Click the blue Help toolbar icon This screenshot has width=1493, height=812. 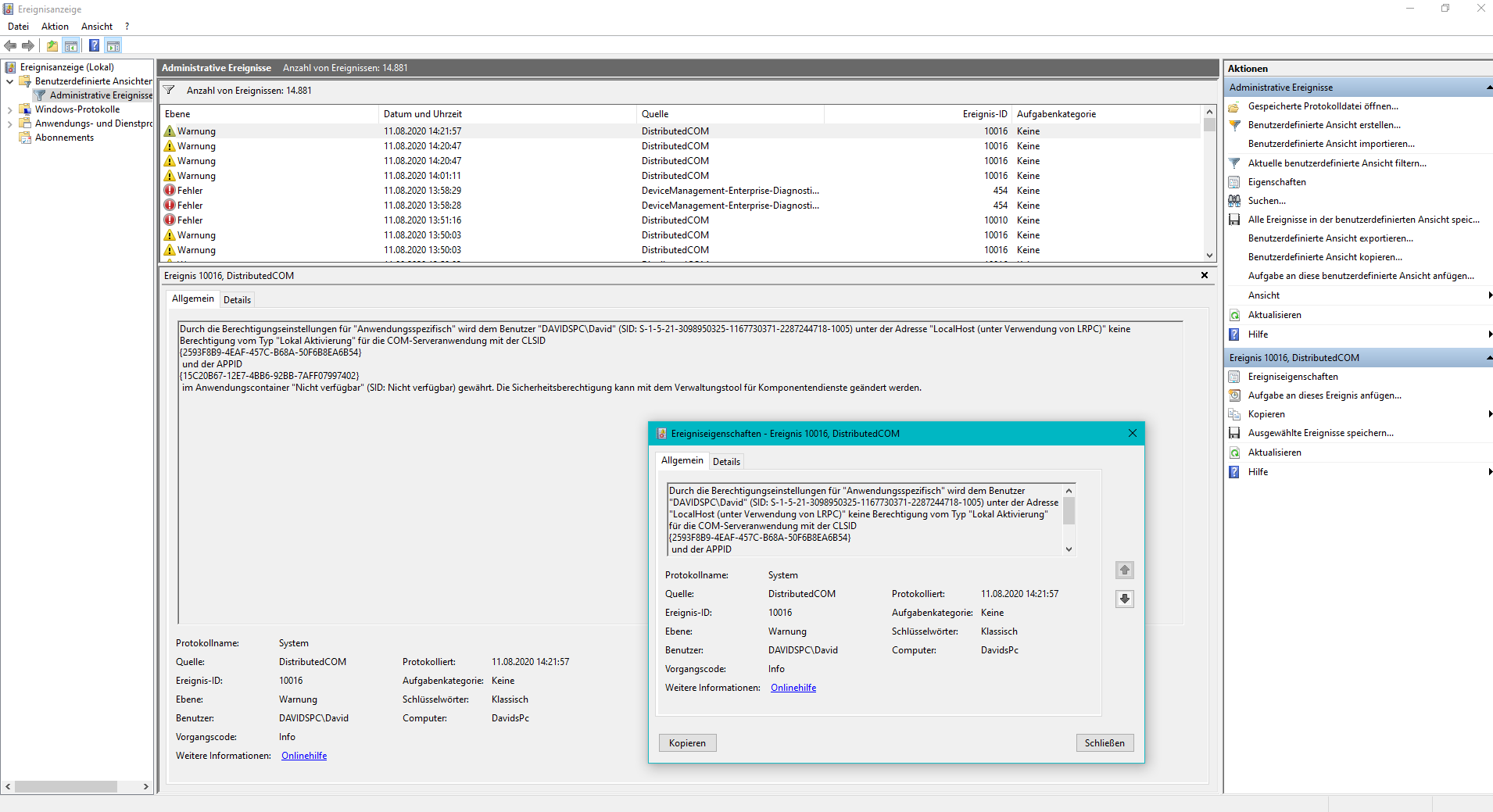[94, 46]
